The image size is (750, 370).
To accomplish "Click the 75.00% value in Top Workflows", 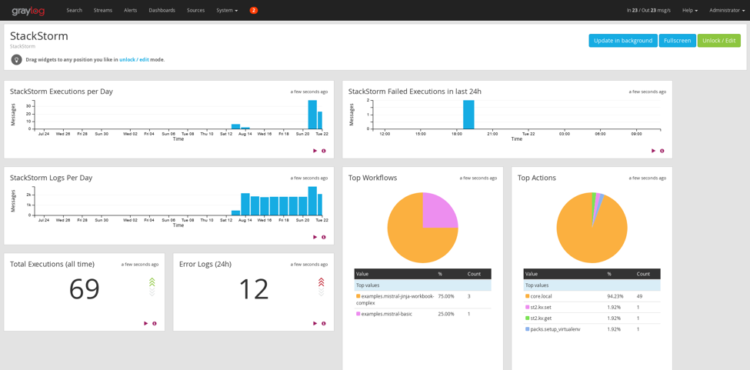I will pos(445,296).
